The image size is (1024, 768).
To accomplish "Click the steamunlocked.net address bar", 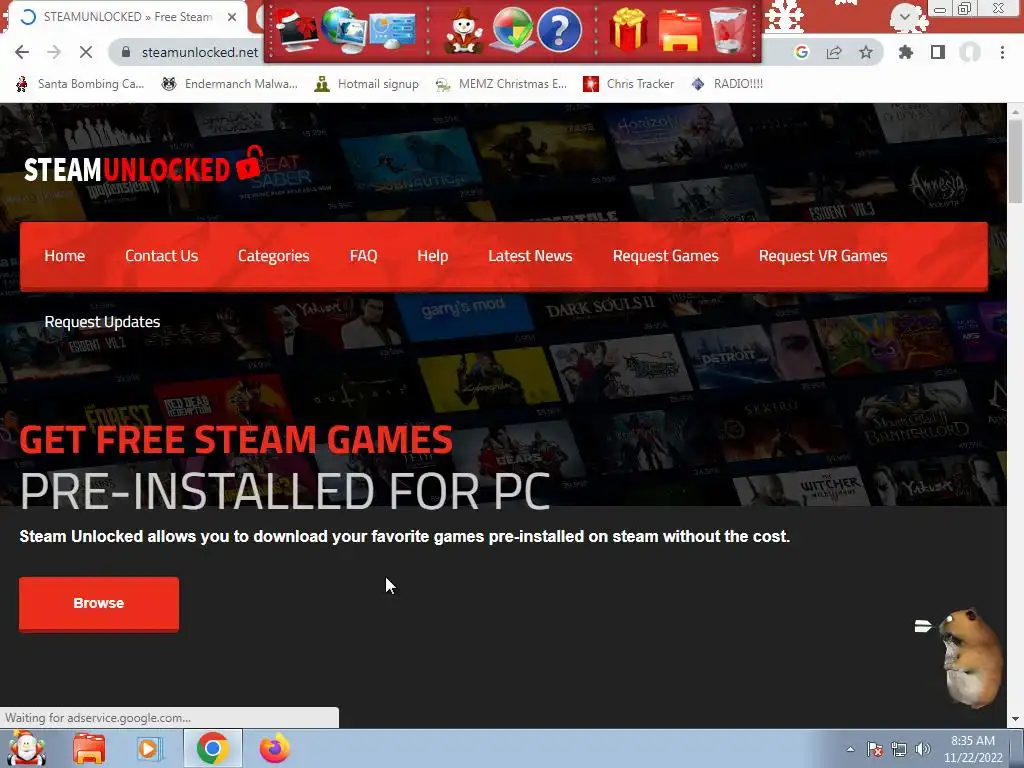I will [x=200, y=52].
